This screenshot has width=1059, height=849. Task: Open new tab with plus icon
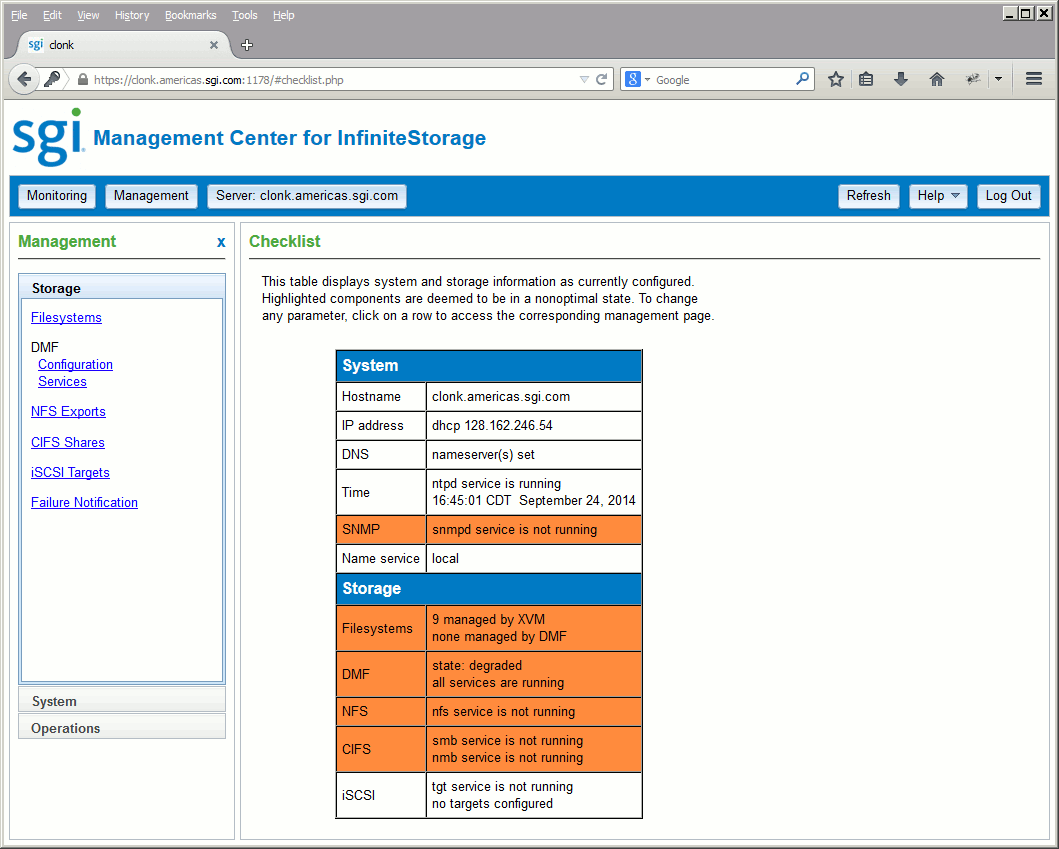point(247,45)
